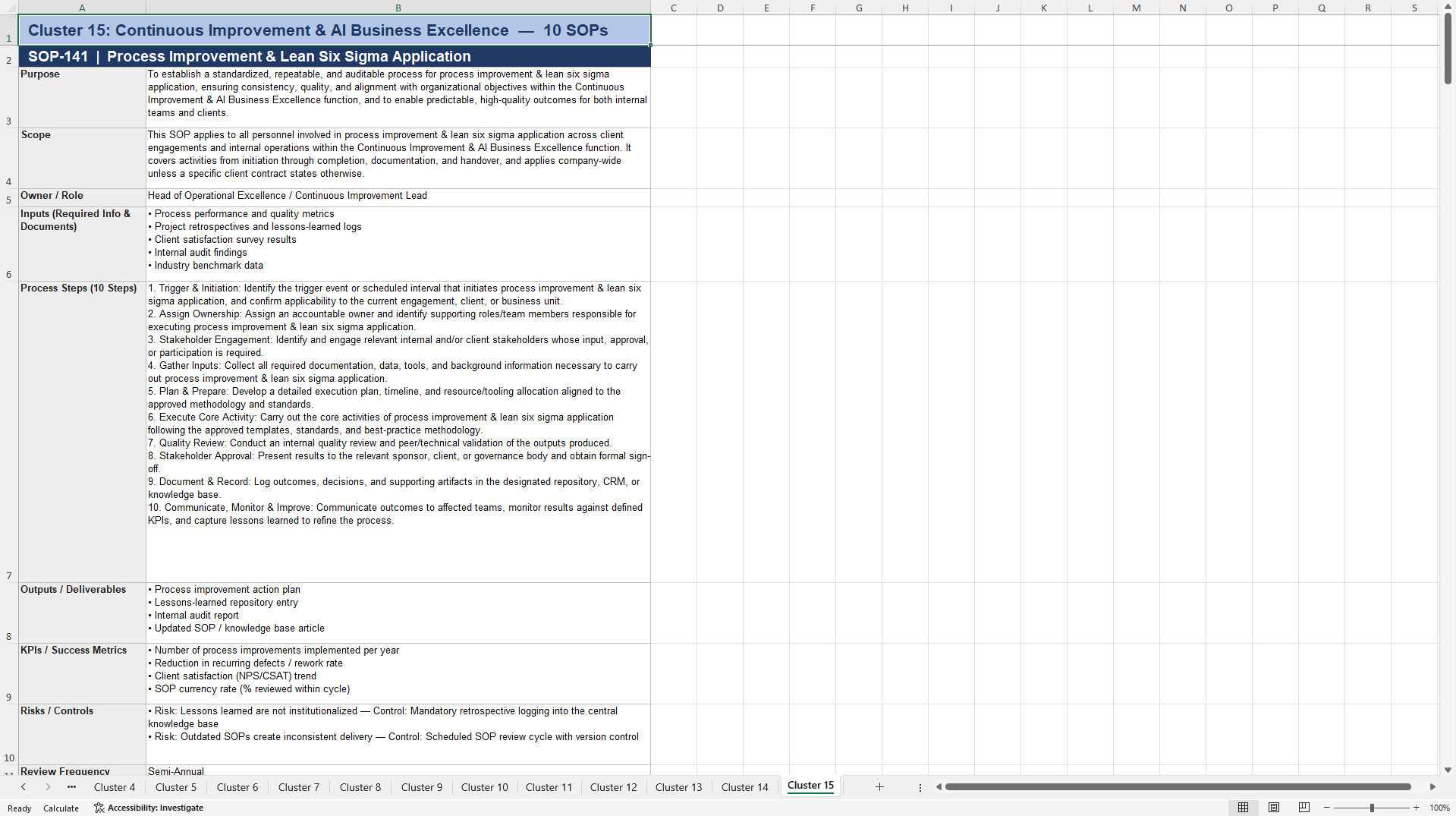Select the risks and controls description cell
Screen dimensions: 1456x816
(398, 734)
